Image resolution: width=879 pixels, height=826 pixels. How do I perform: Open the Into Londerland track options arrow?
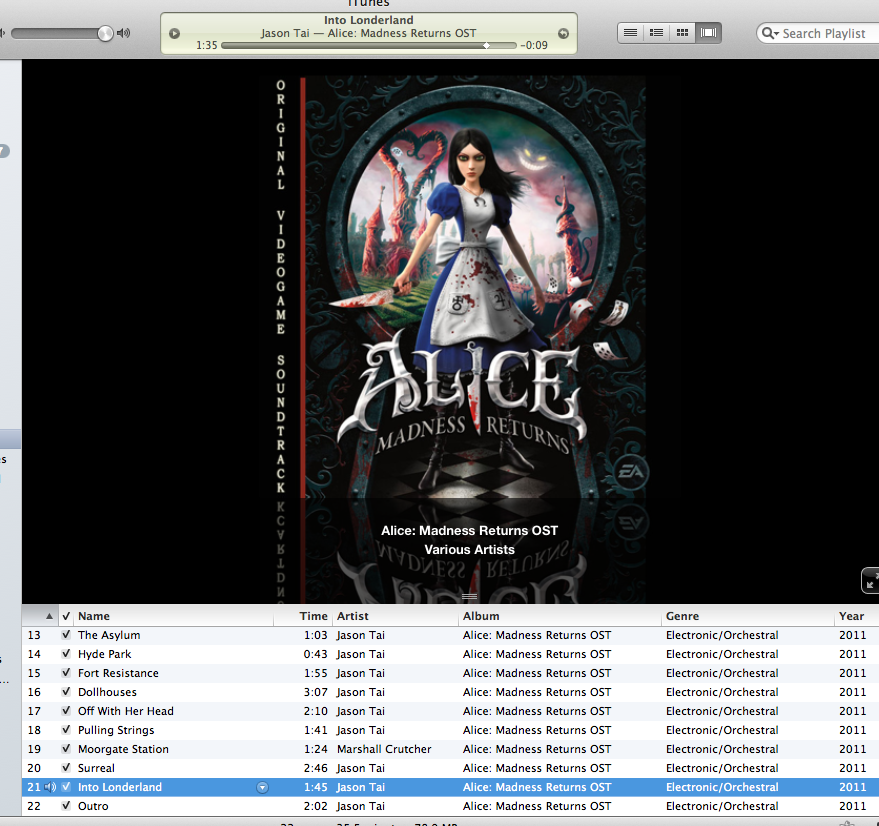(262, 787)
